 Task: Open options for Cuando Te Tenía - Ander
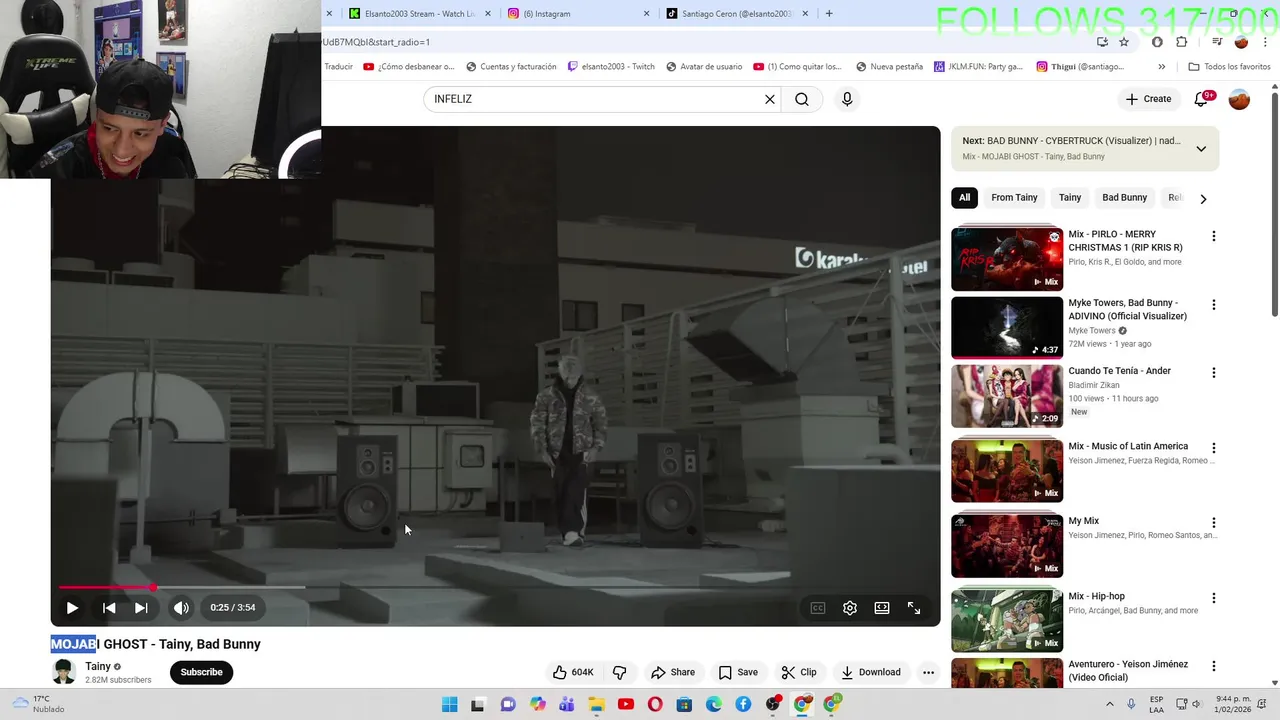(x=1214, y=372)
